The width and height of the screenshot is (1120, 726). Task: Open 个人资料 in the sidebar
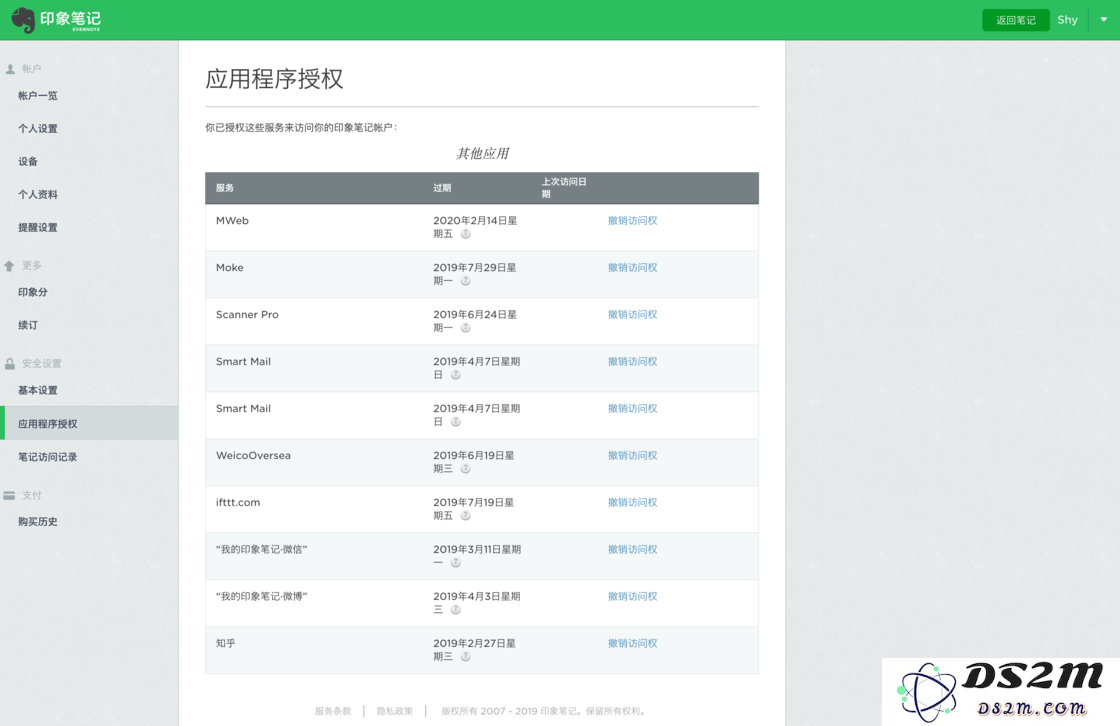pyautogui.click(x=38, y=194)
